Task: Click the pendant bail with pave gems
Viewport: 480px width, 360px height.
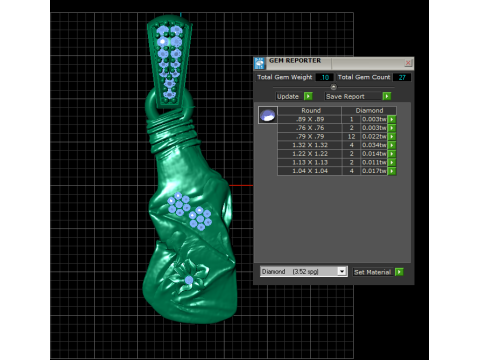Action: click(x=170, y=62)
